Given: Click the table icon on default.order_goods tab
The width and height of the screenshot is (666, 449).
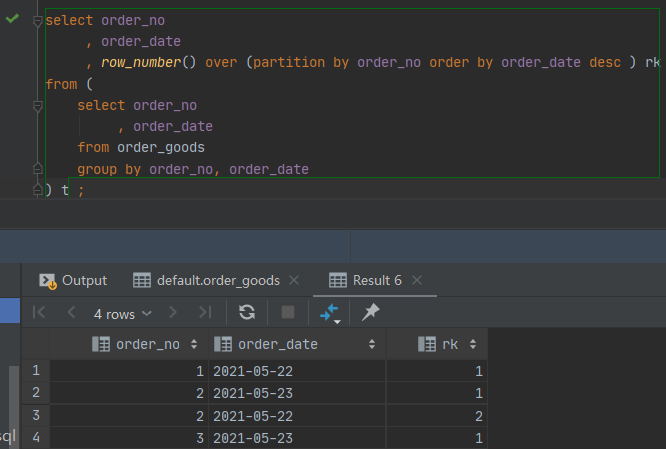Looking at the screenshot, I should click(x=142, y=280).
